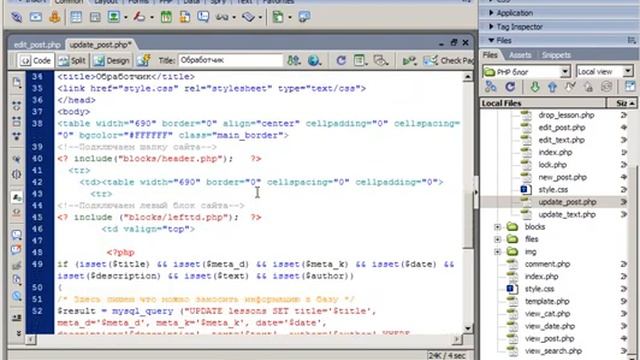640x360 pixels.
Task: Click the Templates insert icon
Action: pos(278,17)
